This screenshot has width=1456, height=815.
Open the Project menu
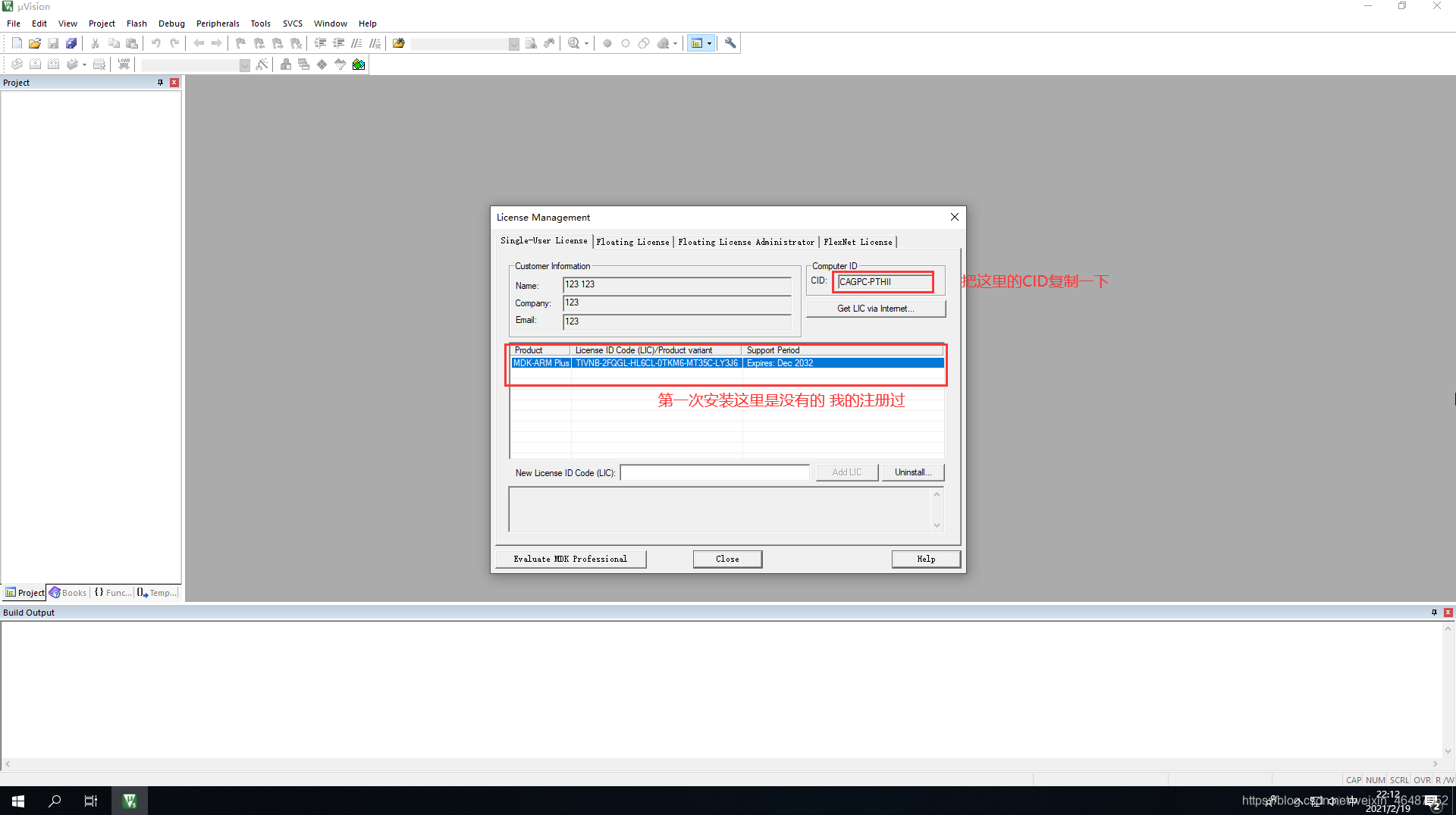[102, 24]
